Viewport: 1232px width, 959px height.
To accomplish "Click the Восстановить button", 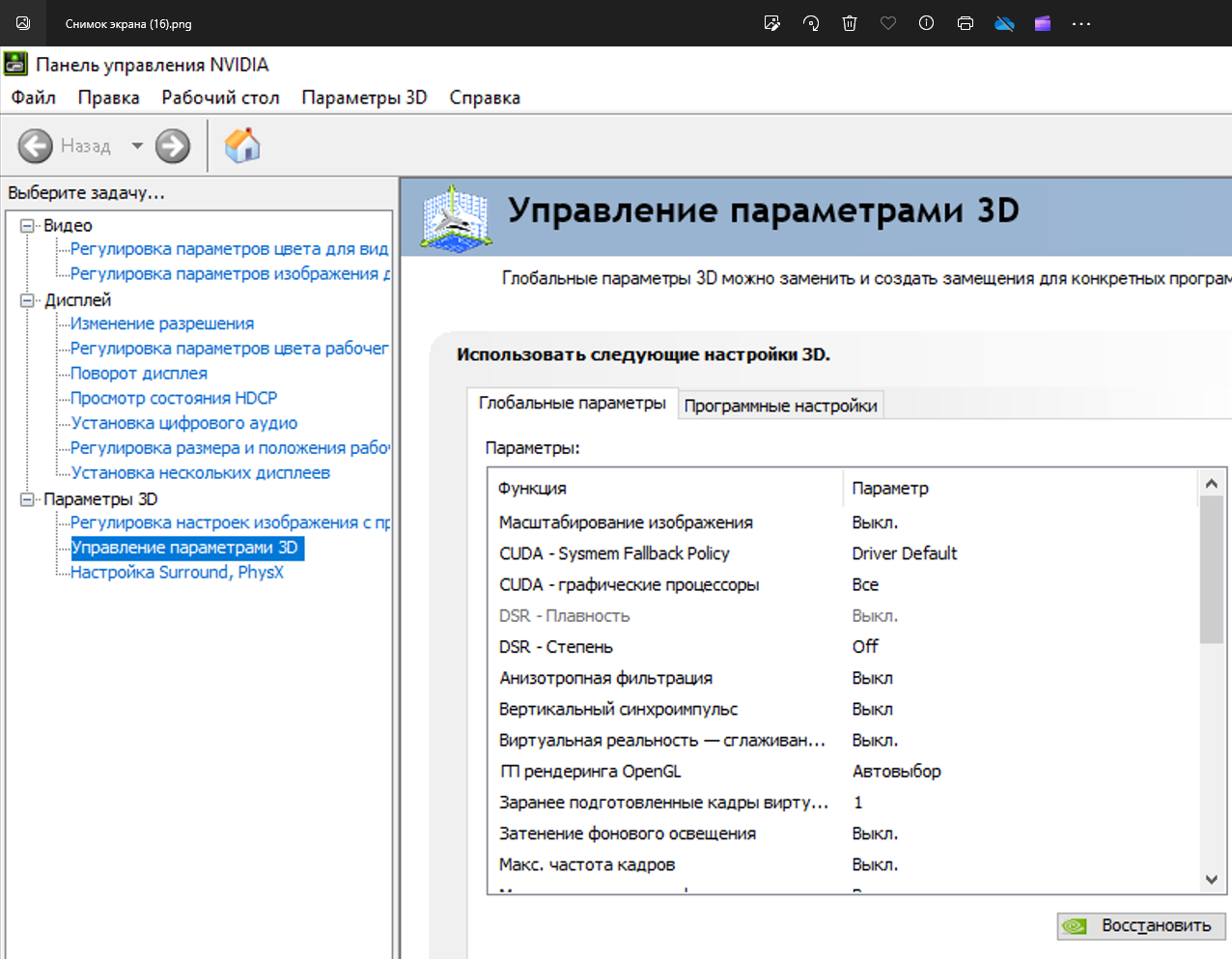I will point(1141,926).
